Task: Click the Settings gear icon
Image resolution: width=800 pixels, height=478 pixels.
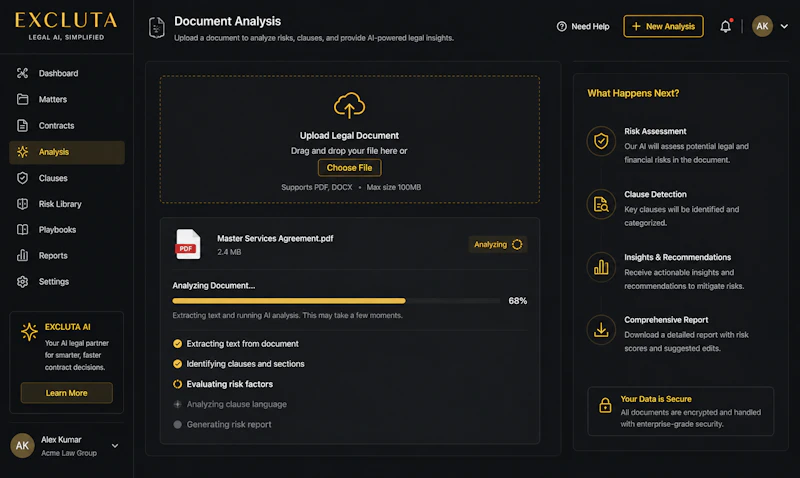Action: (22, 281)
